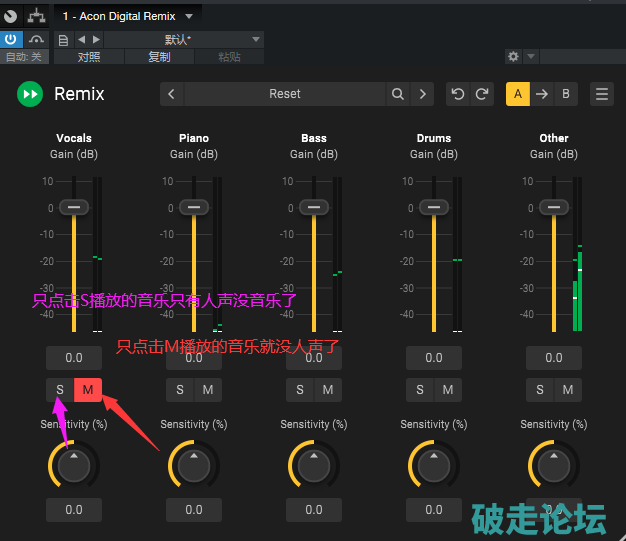Click the redo arrow icon

482,94
